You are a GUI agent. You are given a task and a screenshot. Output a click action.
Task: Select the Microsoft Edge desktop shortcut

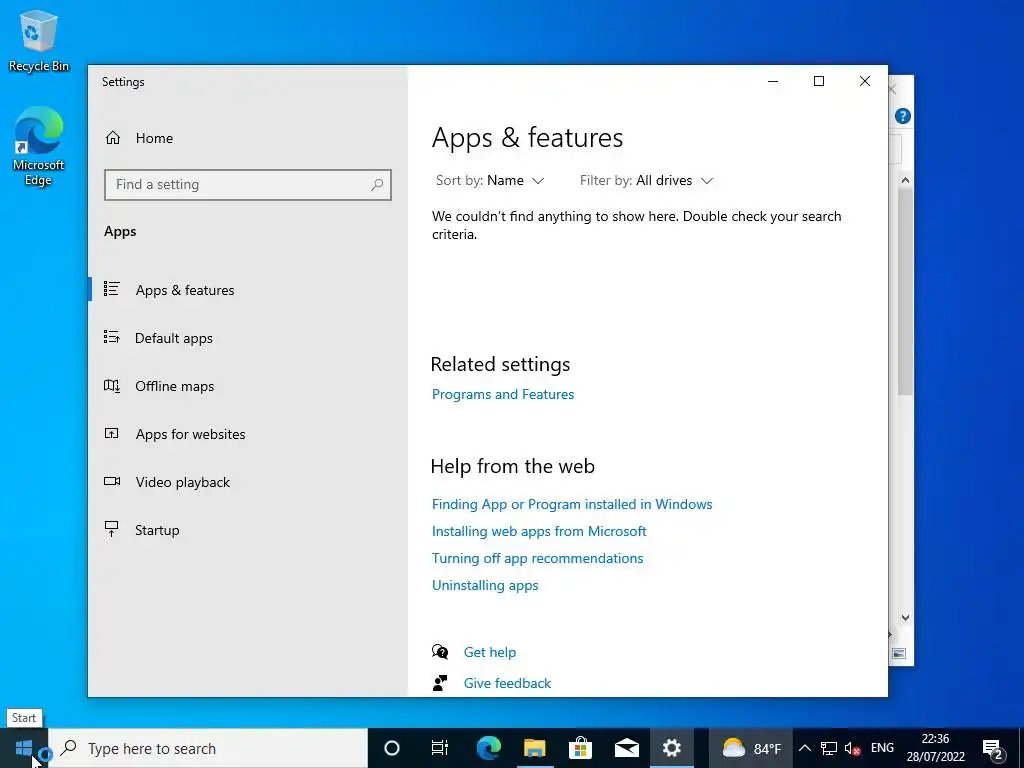pyautogui.click(x=39, y=146)
